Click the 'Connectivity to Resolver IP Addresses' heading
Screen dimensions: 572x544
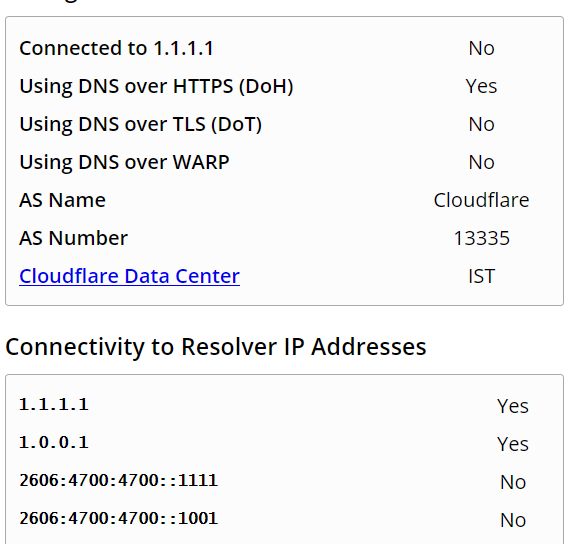tap(216, 347)
